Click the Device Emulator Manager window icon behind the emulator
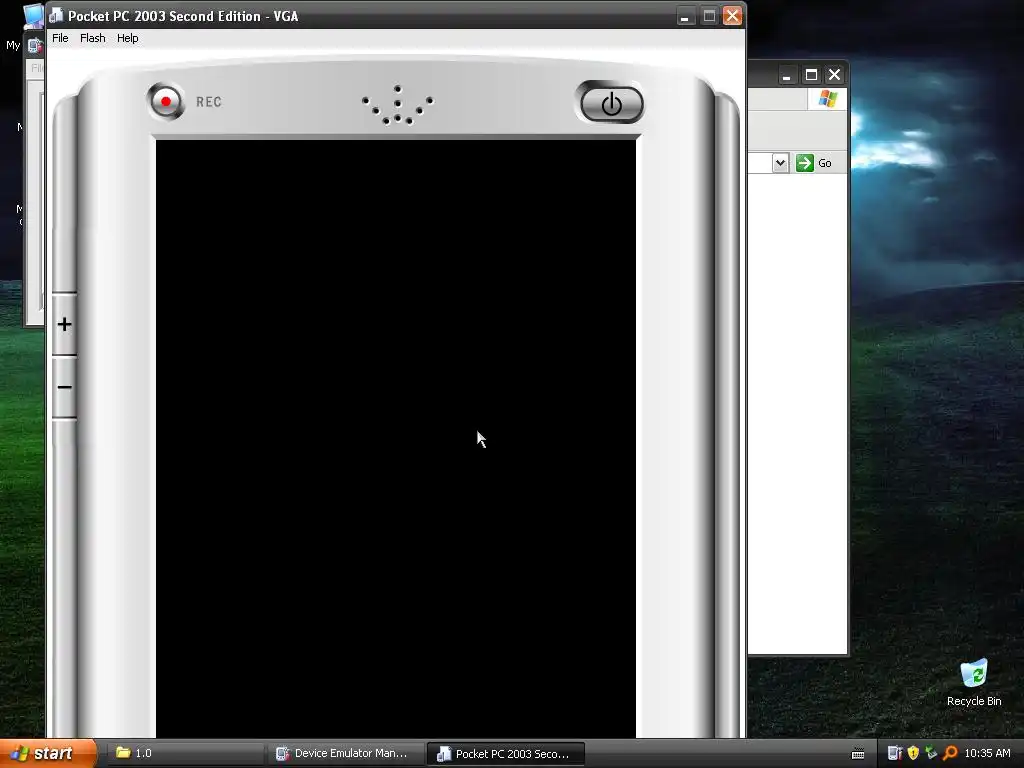The image size is (1024, 768). tap(35, 46)
